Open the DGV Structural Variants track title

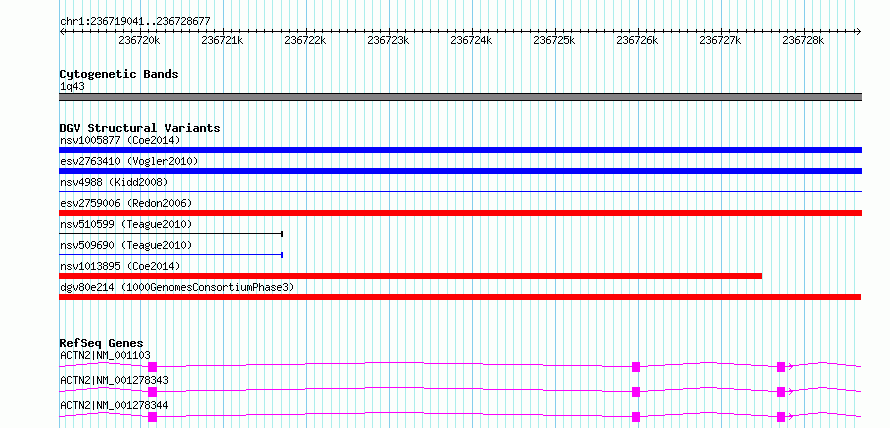click(140, 128)
